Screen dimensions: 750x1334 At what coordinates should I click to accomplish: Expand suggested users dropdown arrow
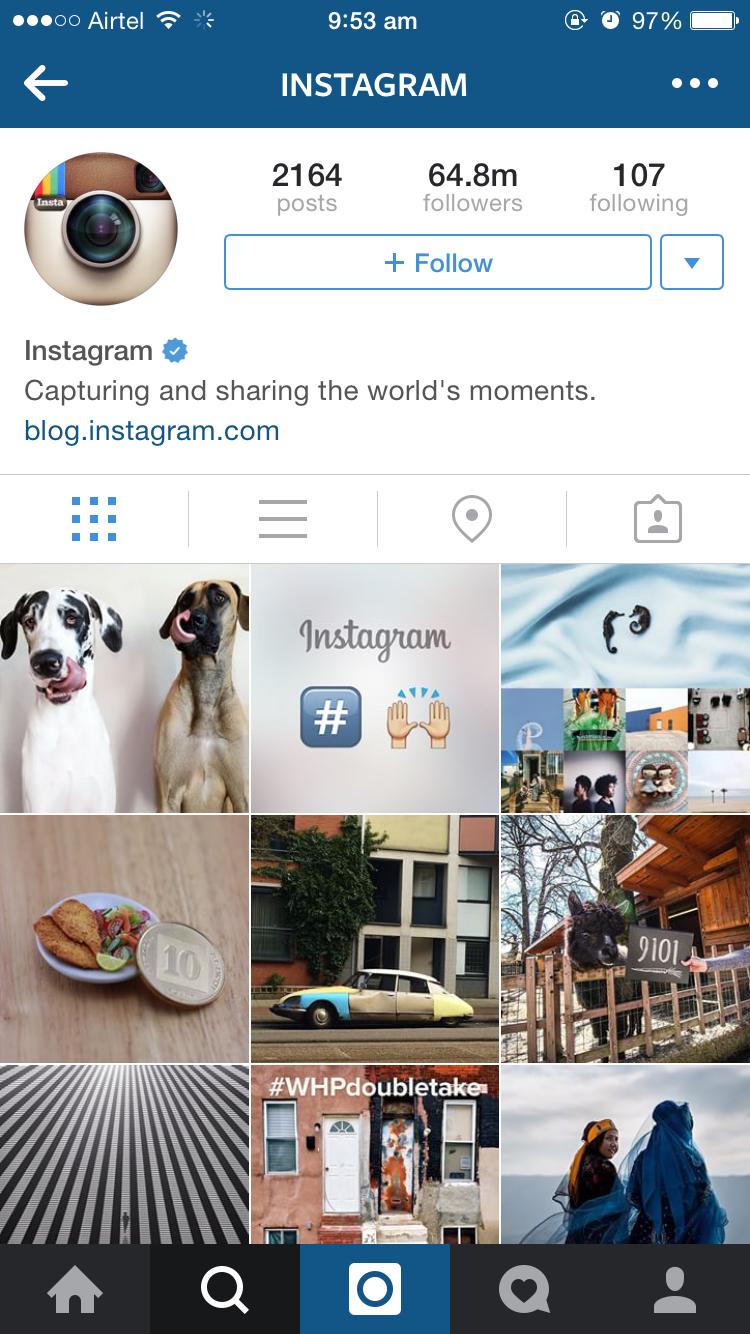692,262
